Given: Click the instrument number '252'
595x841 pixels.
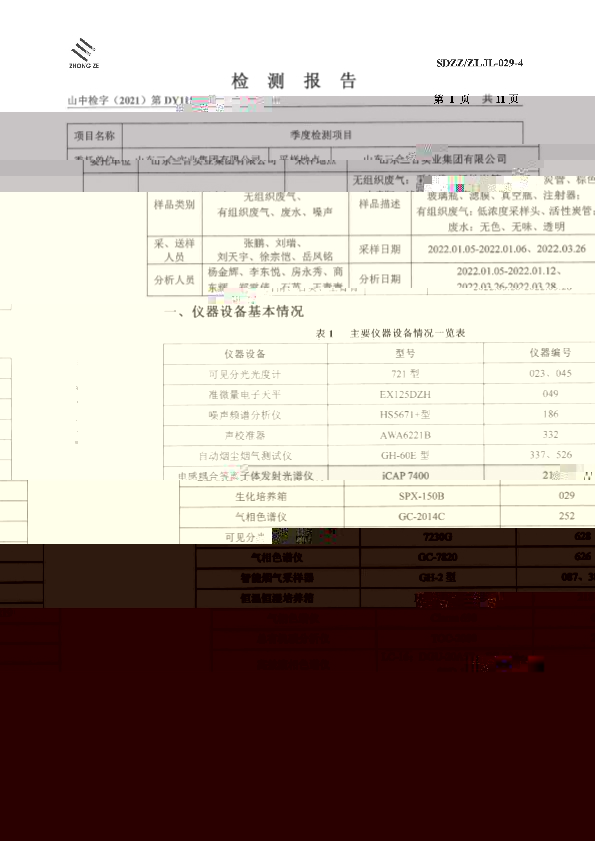Looking at the screenshot, I should [x=567, y=516].
